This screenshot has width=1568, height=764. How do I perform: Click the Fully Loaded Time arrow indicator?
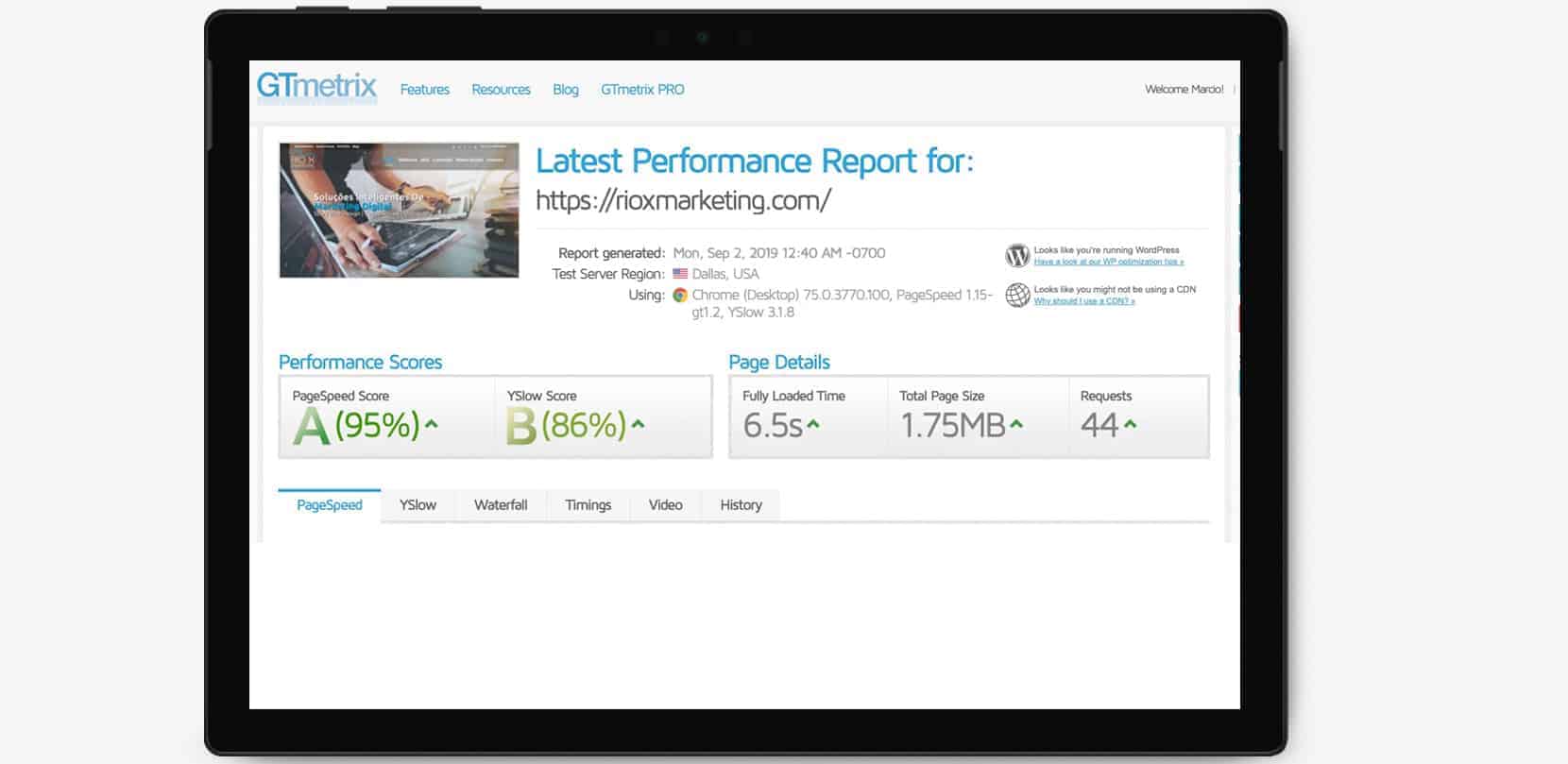click(813, 425)
